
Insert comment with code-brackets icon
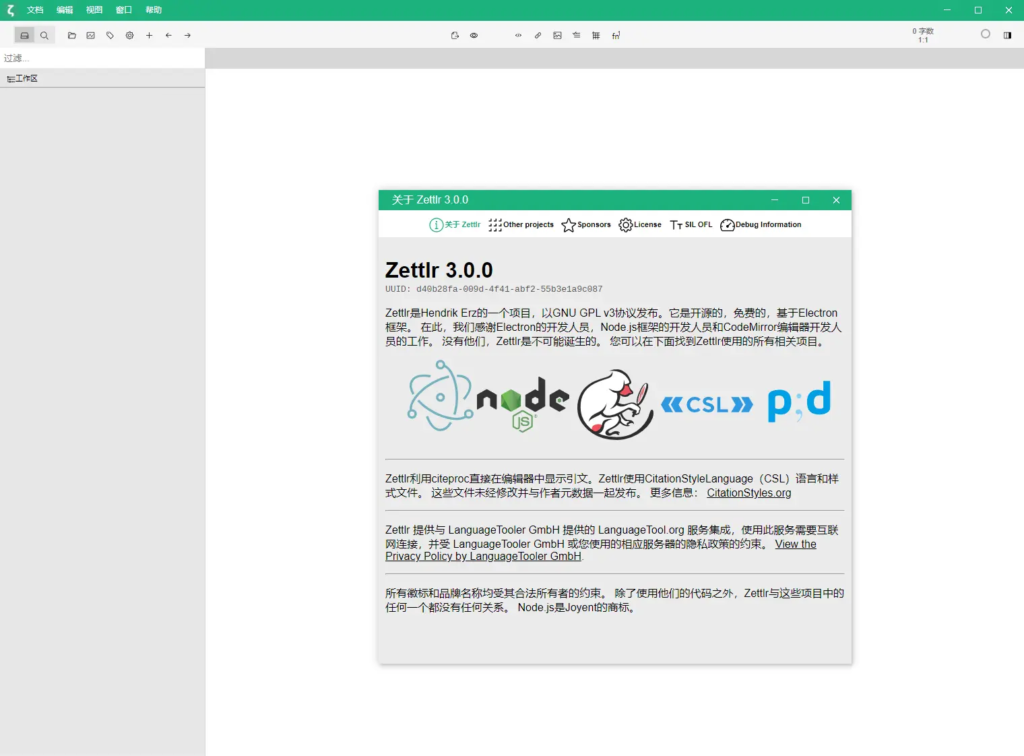point(519,35)
